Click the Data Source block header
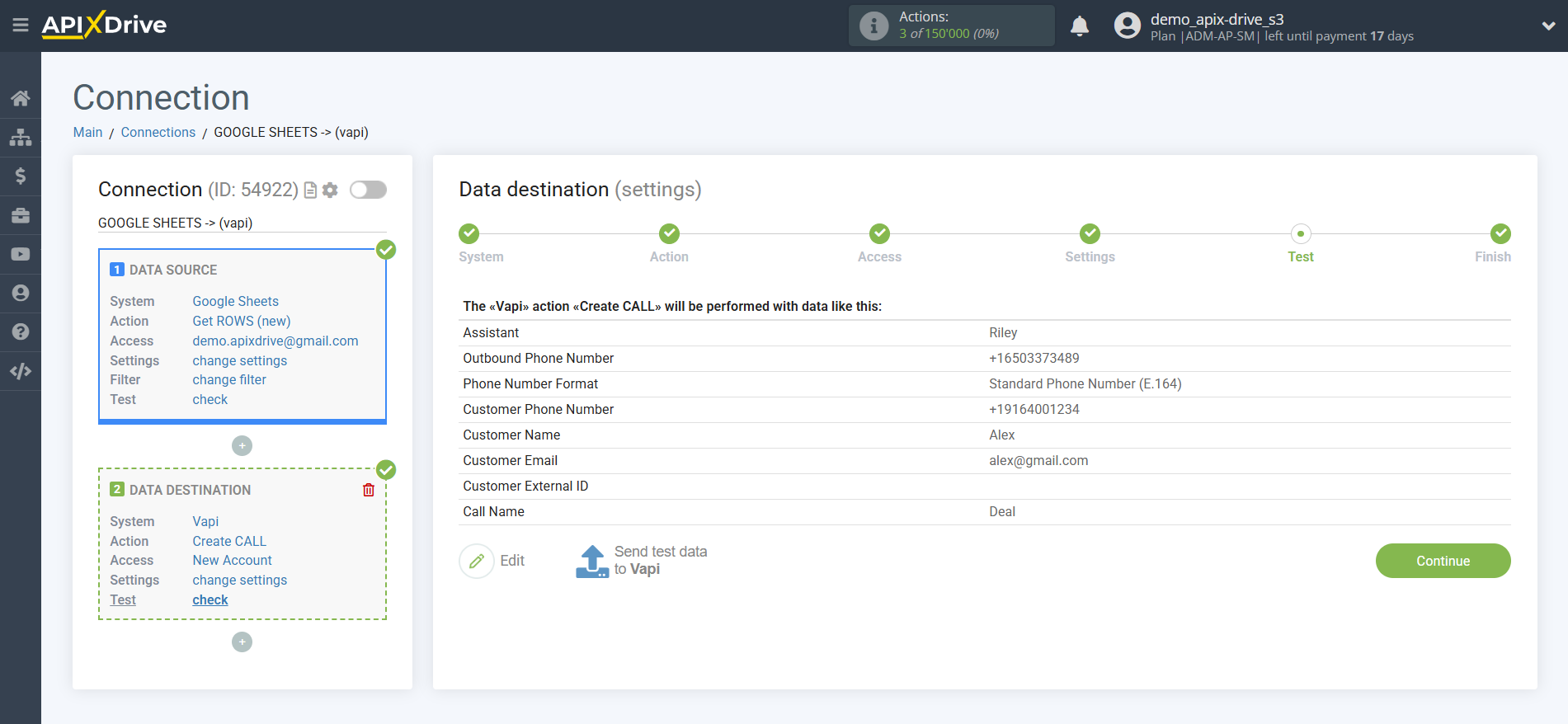 point(173,270)
